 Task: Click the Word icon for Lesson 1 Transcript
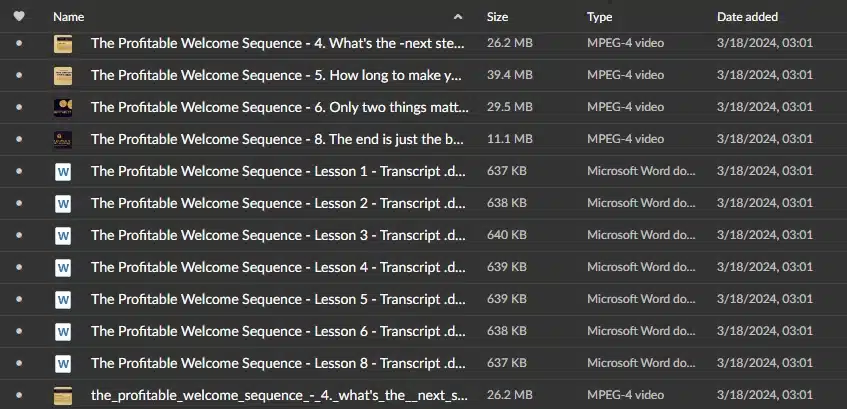click(x=63, y=171)
